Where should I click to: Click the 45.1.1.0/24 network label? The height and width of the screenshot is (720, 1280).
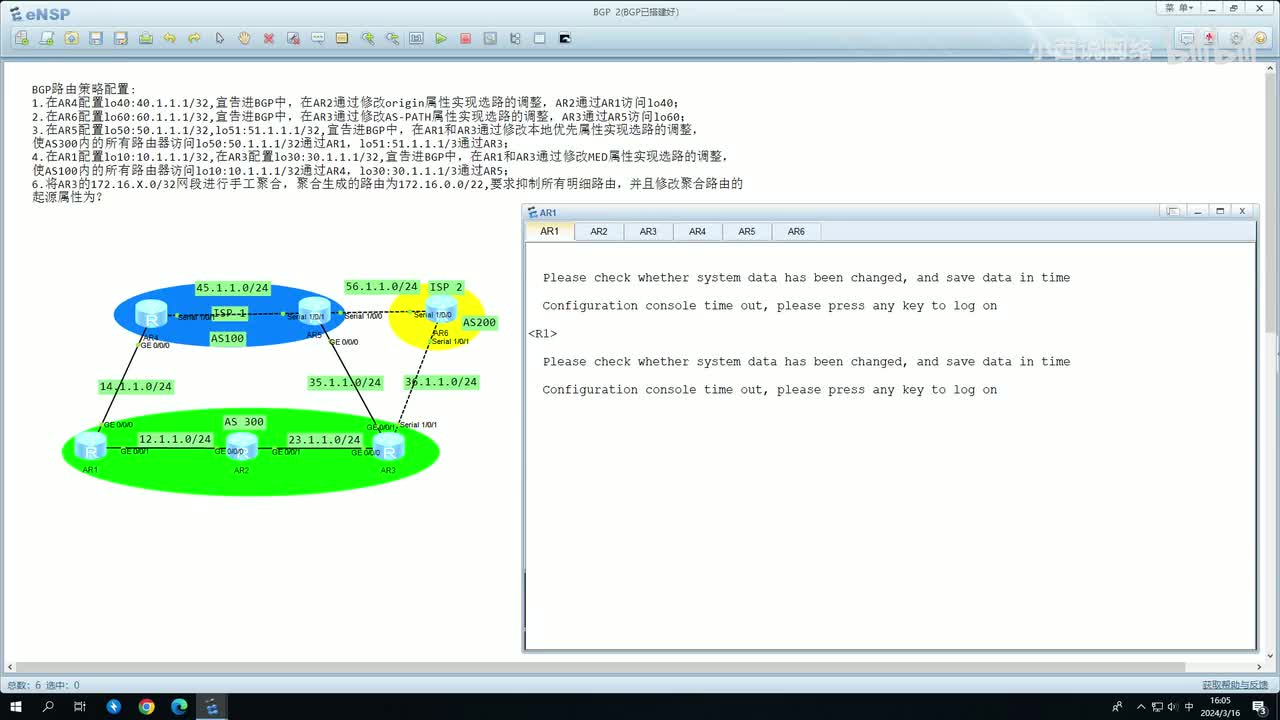[x=233, y=288]
